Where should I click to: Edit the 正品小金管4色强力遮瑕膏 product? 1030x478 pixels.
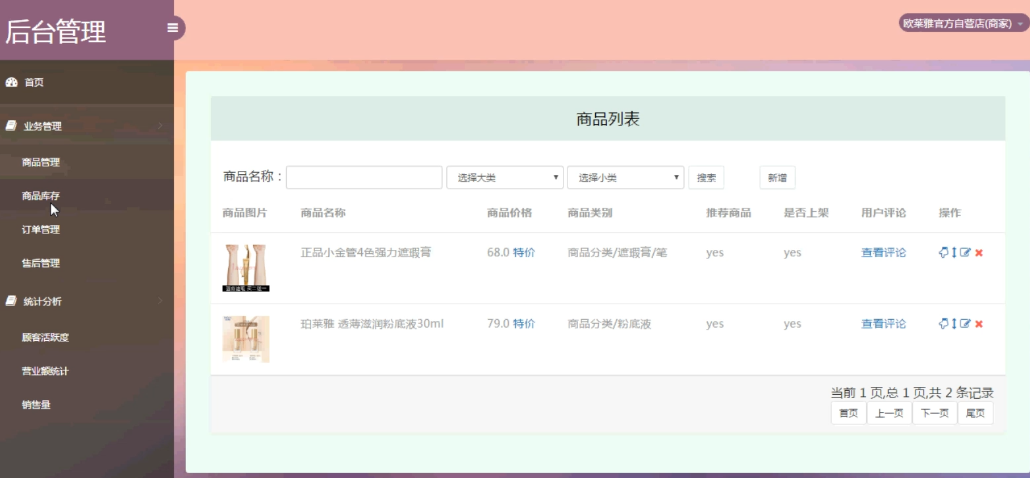[965, 252]
